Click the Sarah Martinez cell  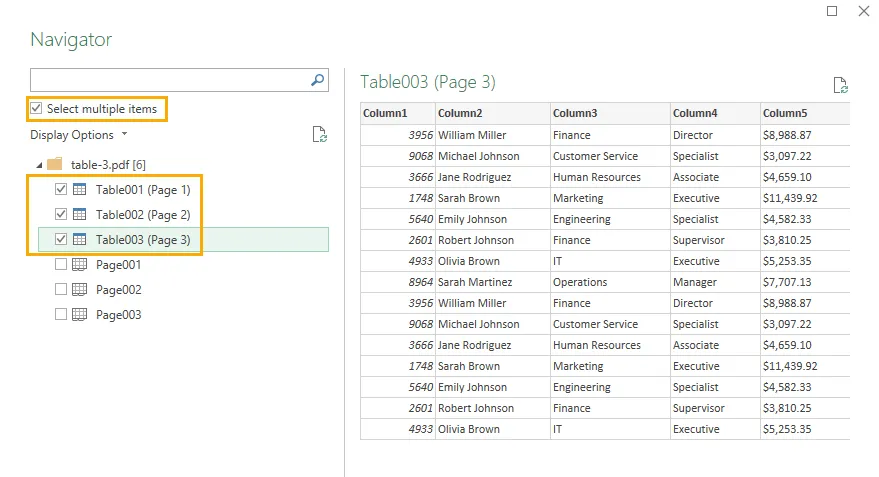pos(493,282)
